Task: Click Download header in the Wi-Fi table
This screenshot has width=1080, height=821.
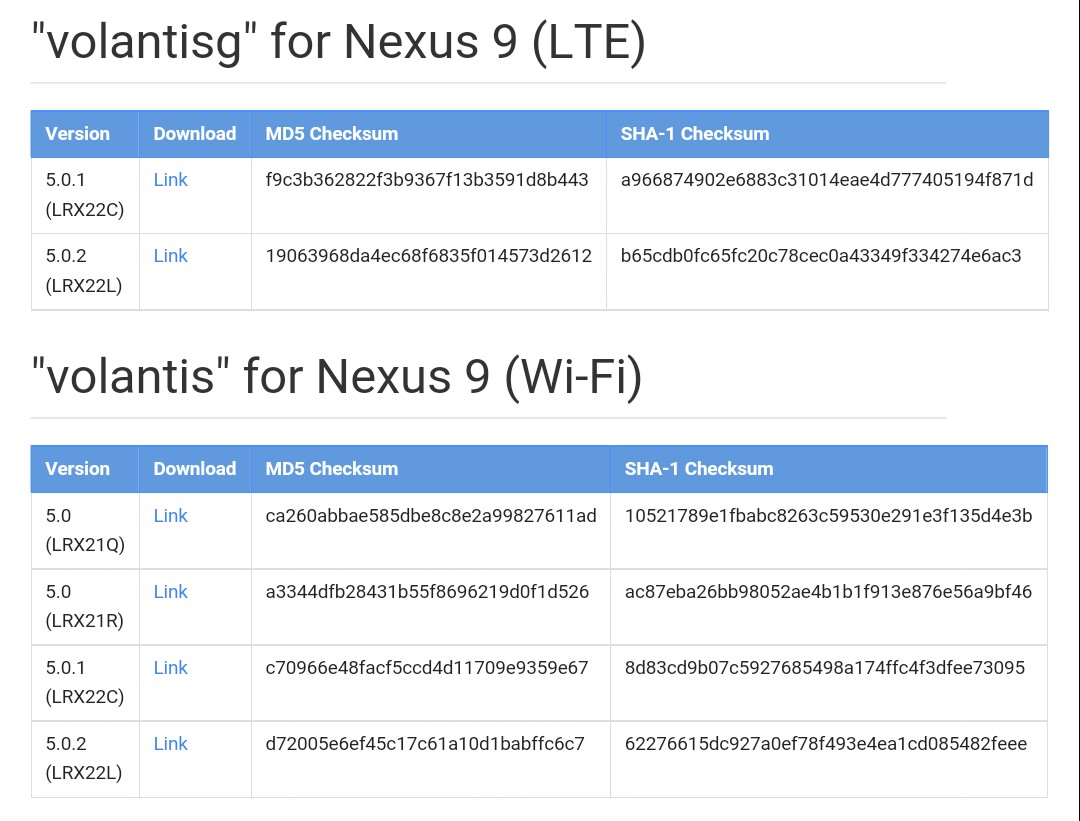Action: [194, 469]
